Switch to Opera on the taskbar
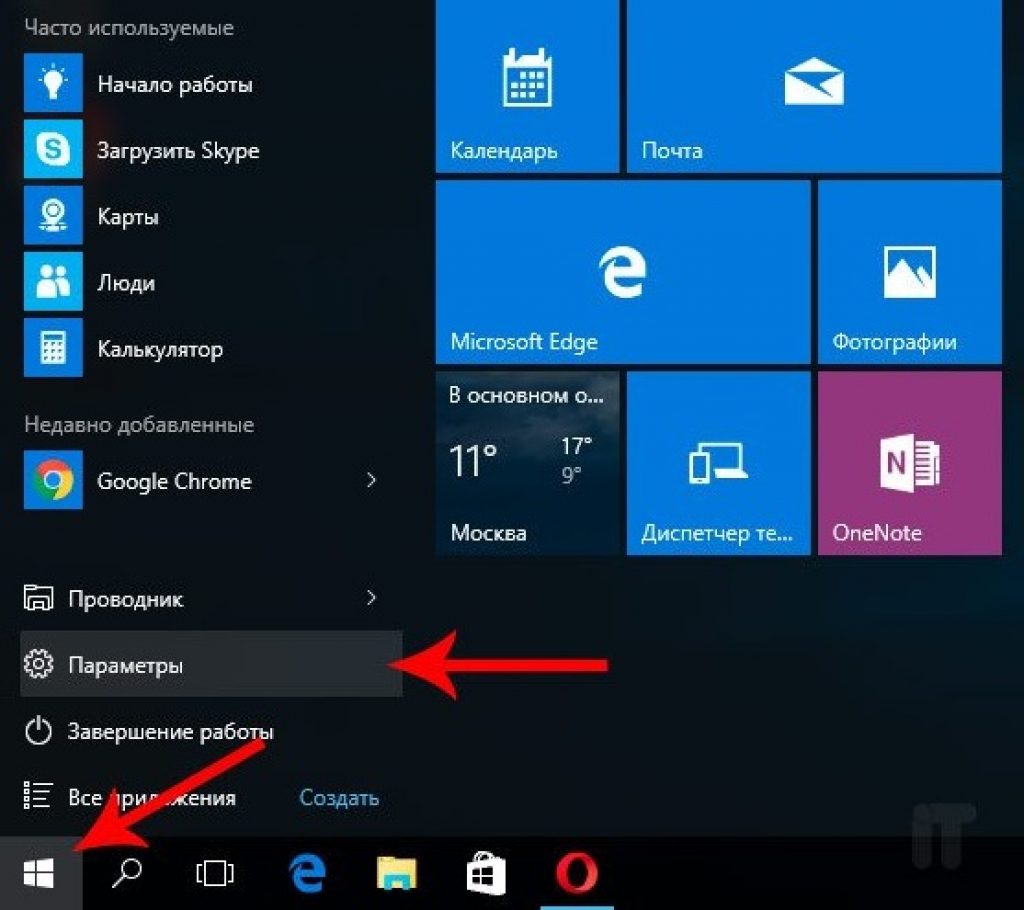The height and width of the screenshot is (910, 1024). pyautogui.click(x=577, y=873)
